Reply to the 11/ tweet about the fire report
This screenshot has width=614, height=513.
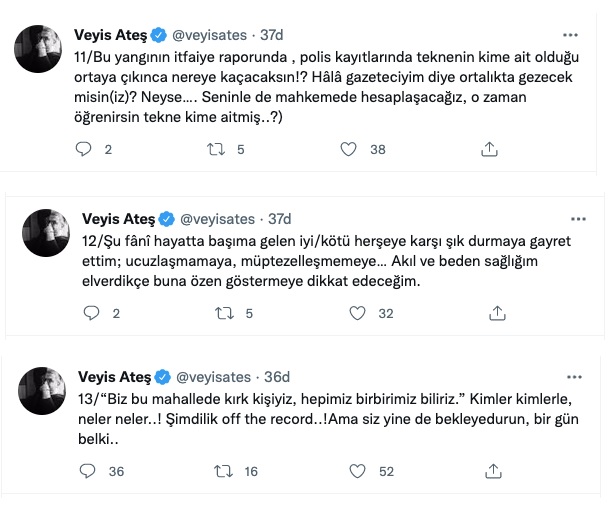[85, 149]
